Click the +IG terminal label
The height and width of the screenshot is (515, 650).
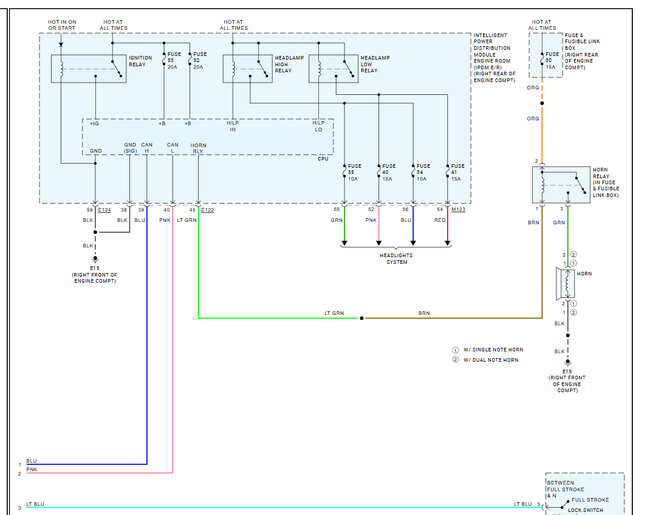tap(94, 124)
